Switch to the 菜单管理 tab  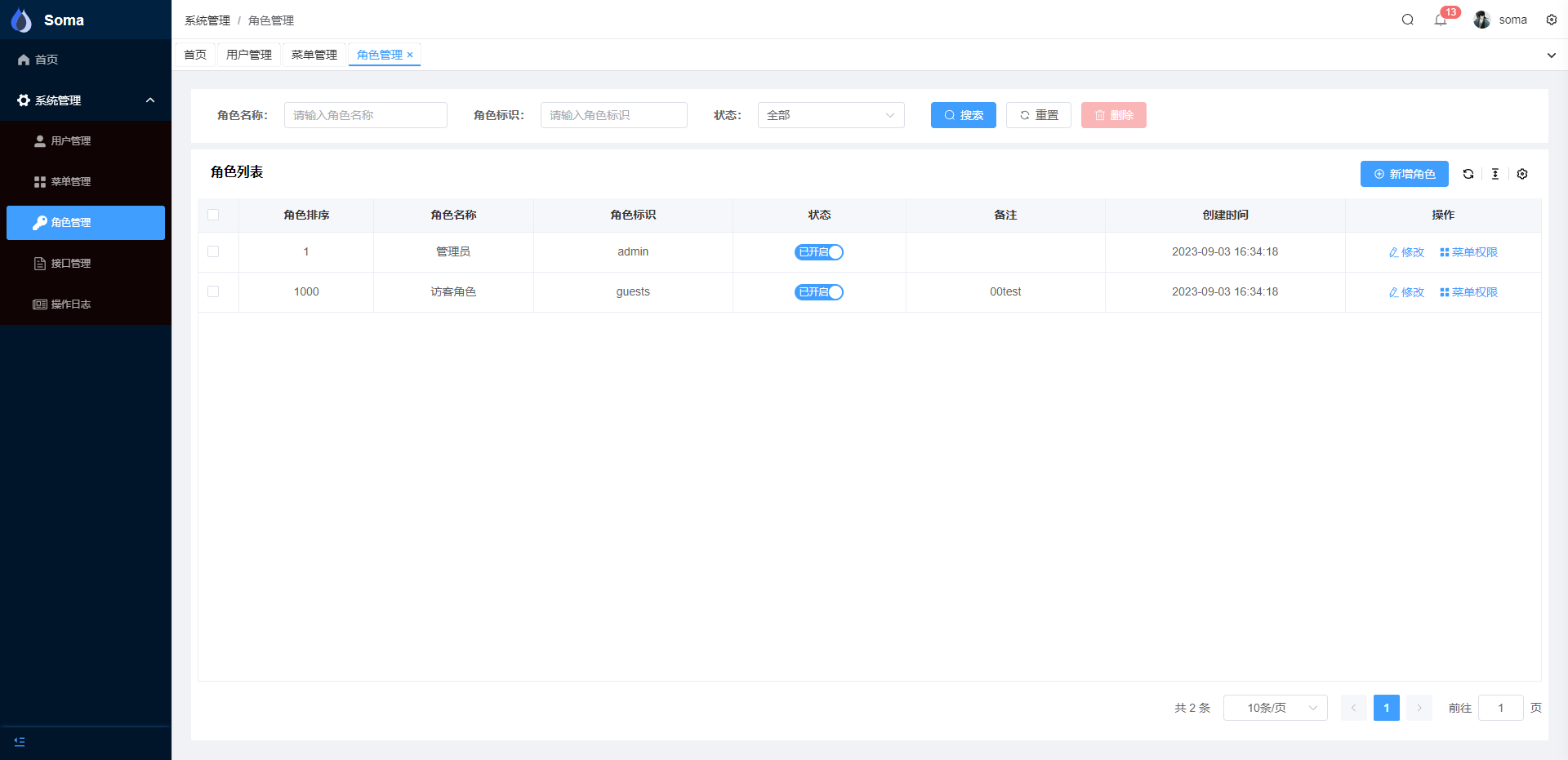pos(314,55)
